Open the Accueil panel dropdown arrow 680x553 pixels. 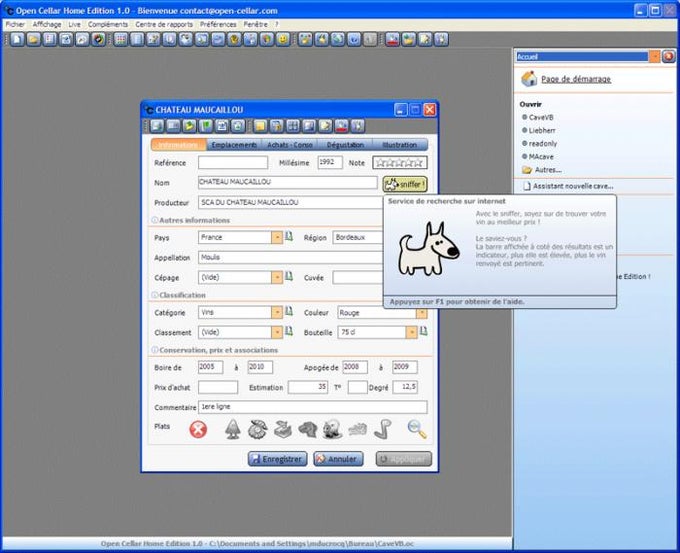point(654,56)
